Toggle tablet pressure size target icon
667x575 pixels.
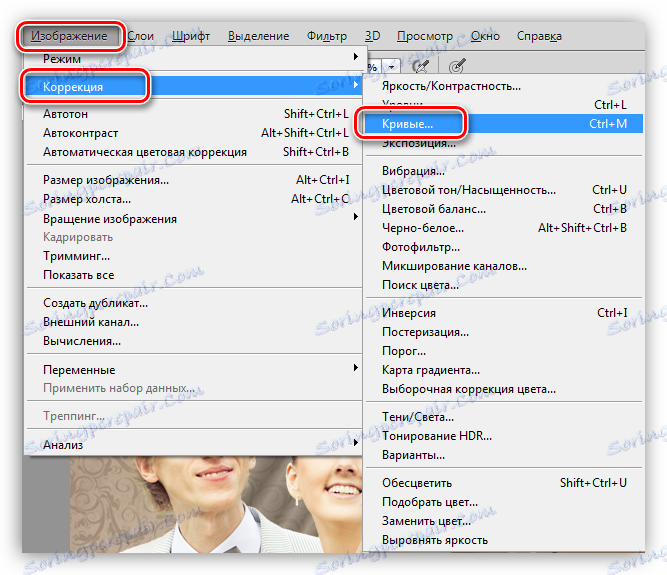(x=457, y=66)
